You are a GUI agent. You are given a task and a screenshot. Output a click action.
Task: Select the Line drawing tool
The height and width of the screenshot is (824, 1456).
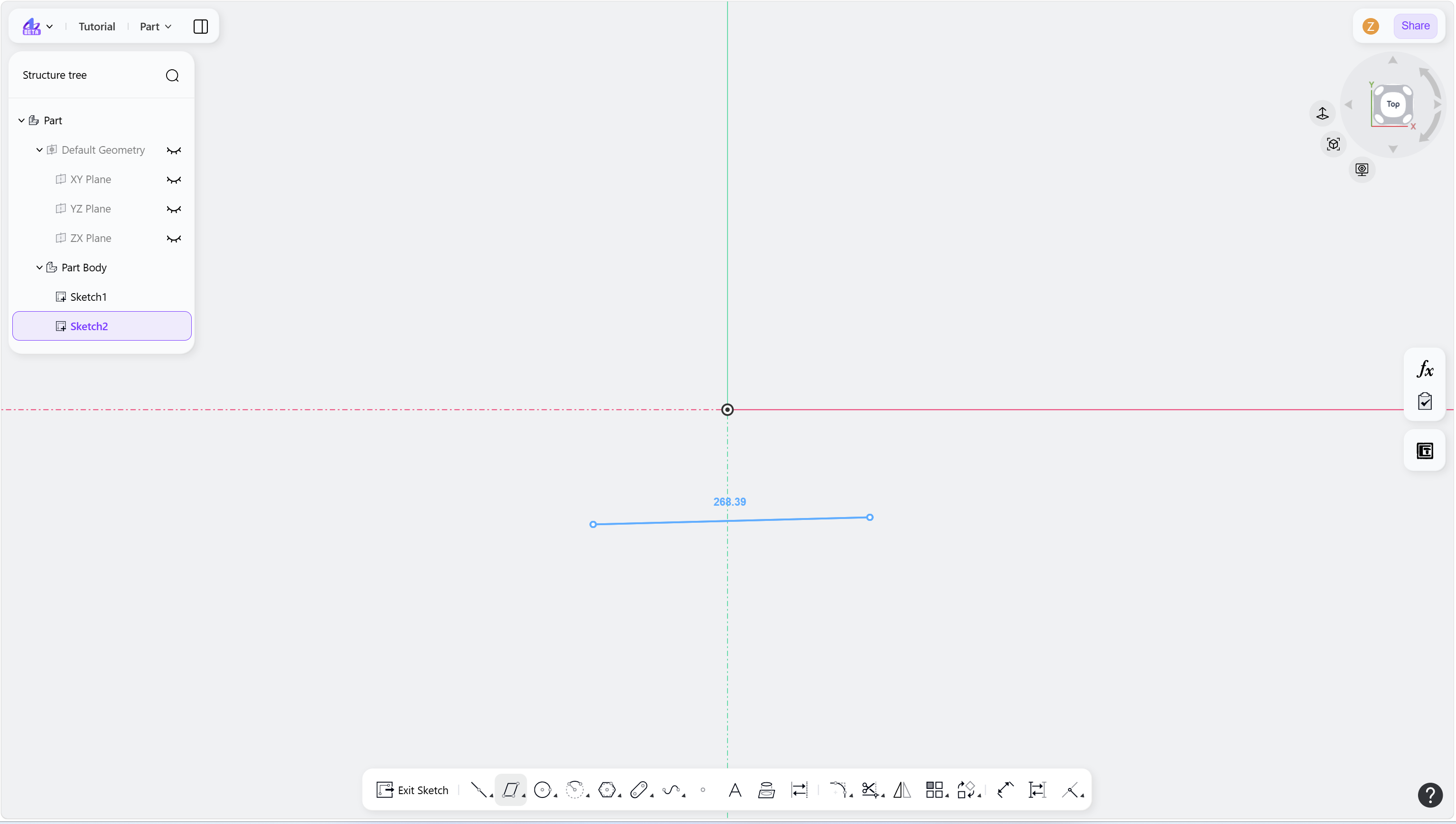(478, 789)
